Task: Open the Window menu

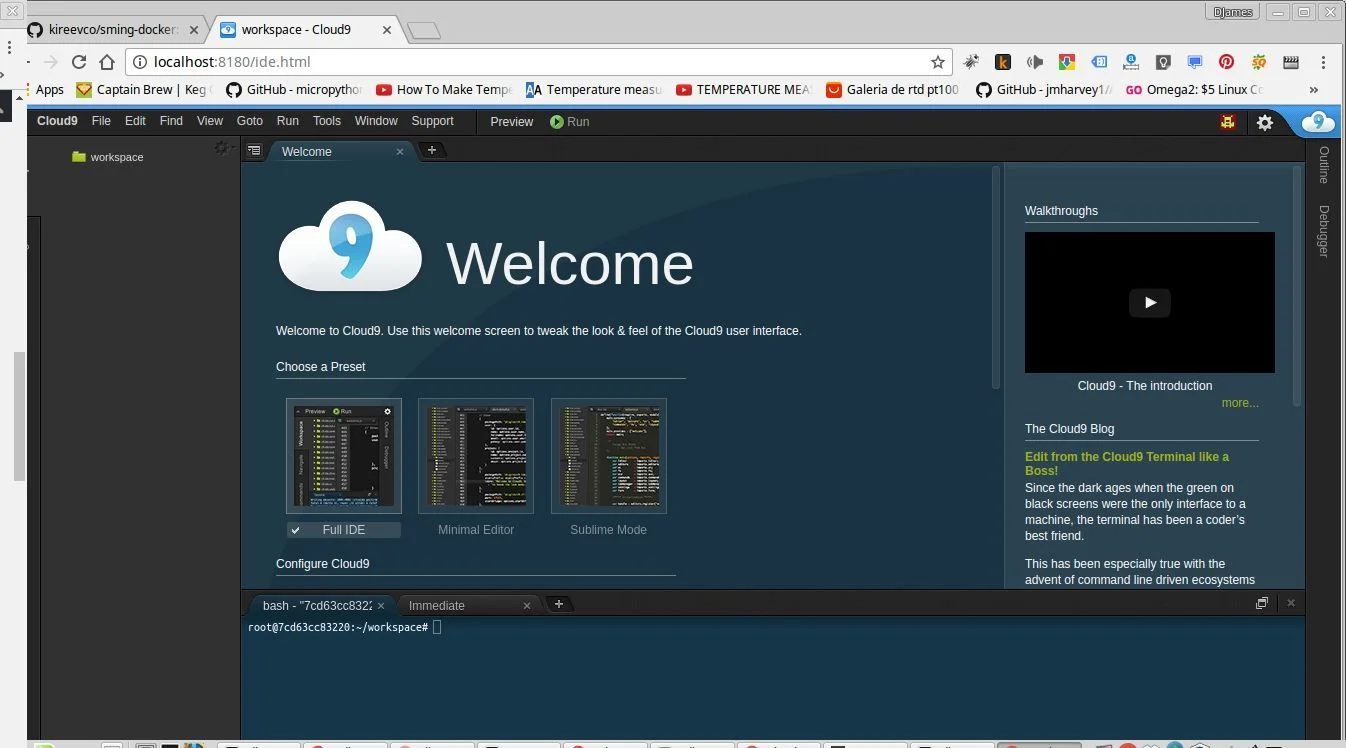Action: [376, 122]
